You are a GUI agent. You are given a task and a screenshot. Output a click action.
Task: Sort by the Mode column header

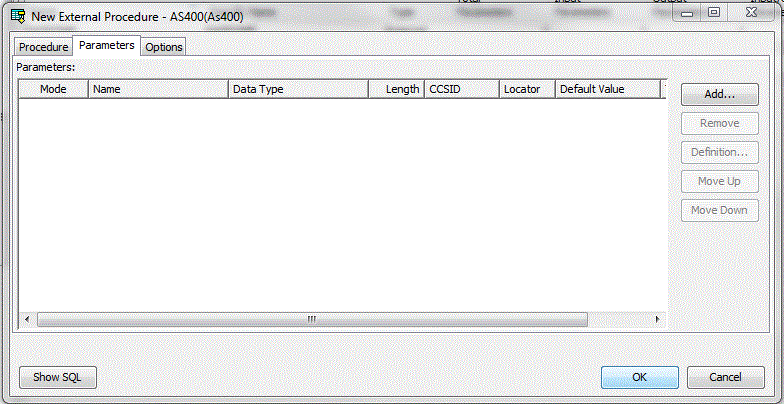coord(54,89)
